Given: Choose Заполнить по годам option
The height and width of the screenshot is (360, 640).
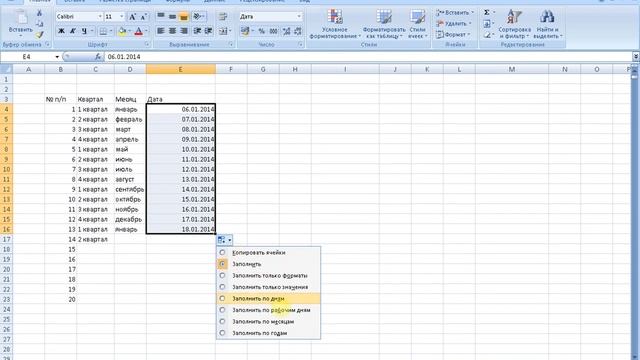Looking at the screenshot, I should coord(269,333).
